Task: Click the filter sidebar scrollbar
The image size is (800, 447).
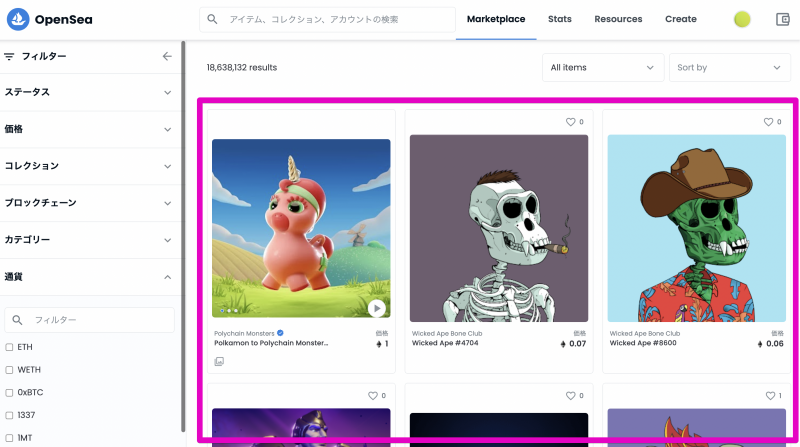Action: pos(183,237)
